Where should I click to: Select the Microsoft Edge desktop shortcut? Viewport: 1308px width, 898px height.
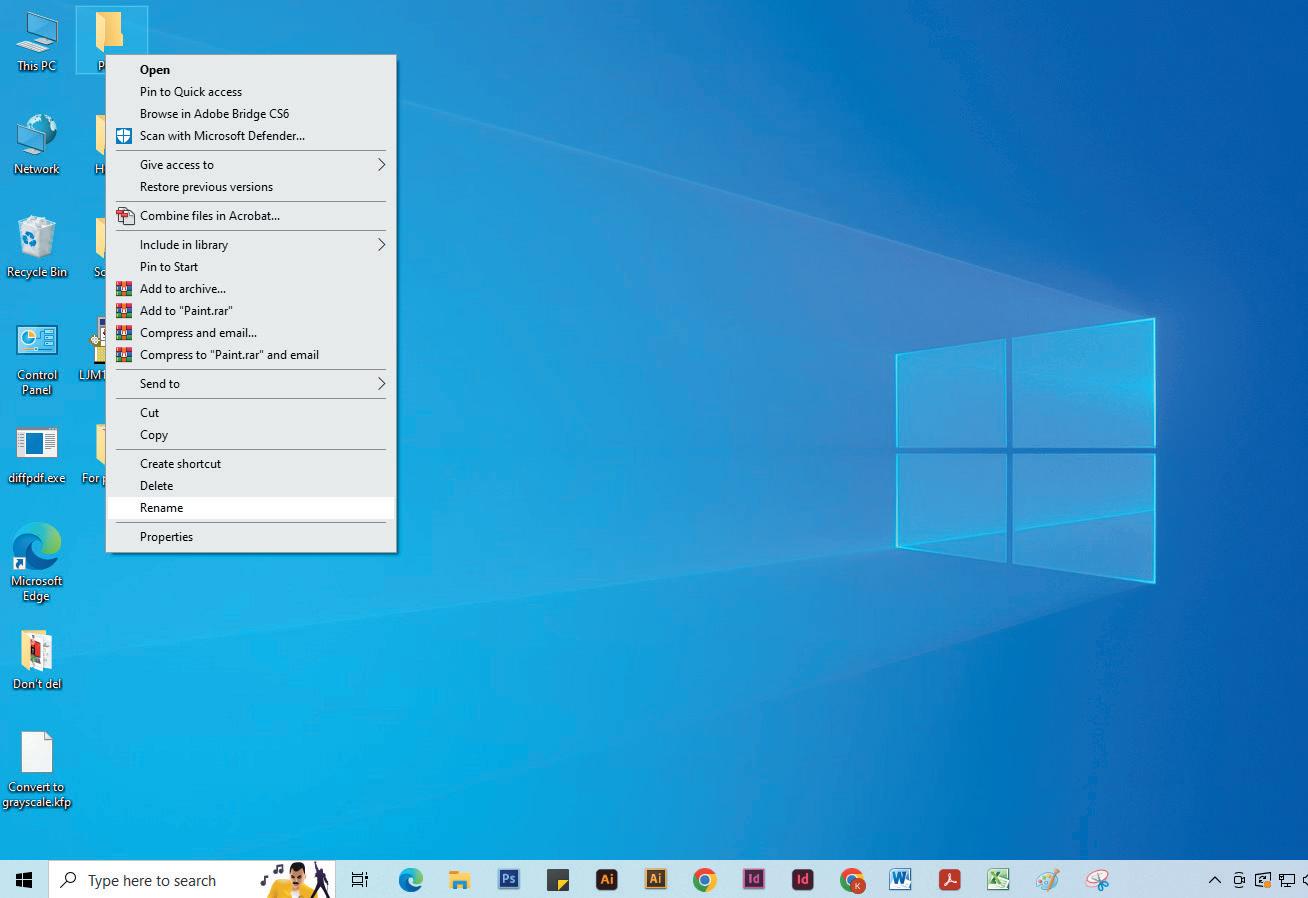[x=36, y=562]
